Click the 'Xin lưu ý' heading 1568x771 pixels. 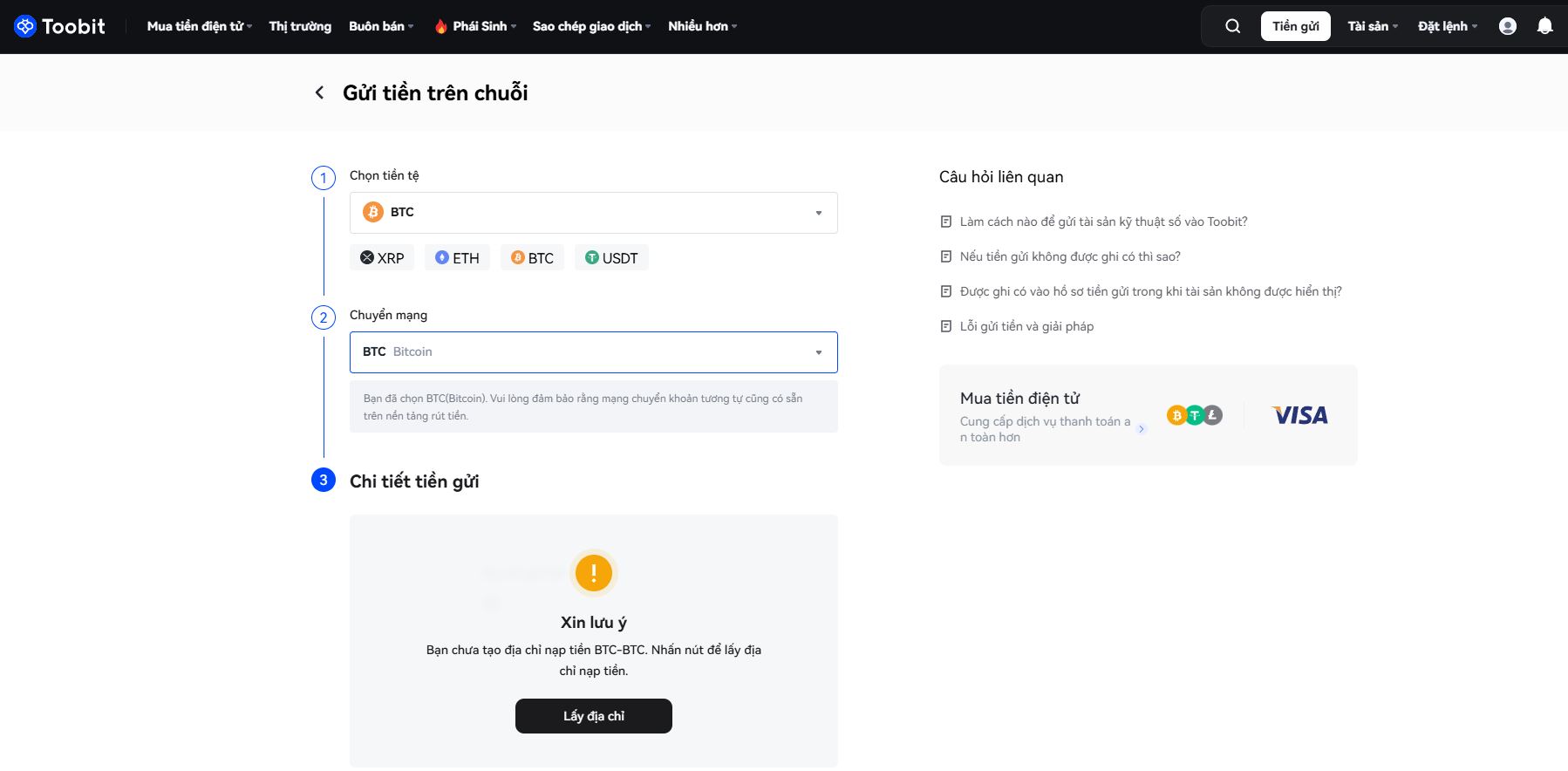[x=594, y=623]
